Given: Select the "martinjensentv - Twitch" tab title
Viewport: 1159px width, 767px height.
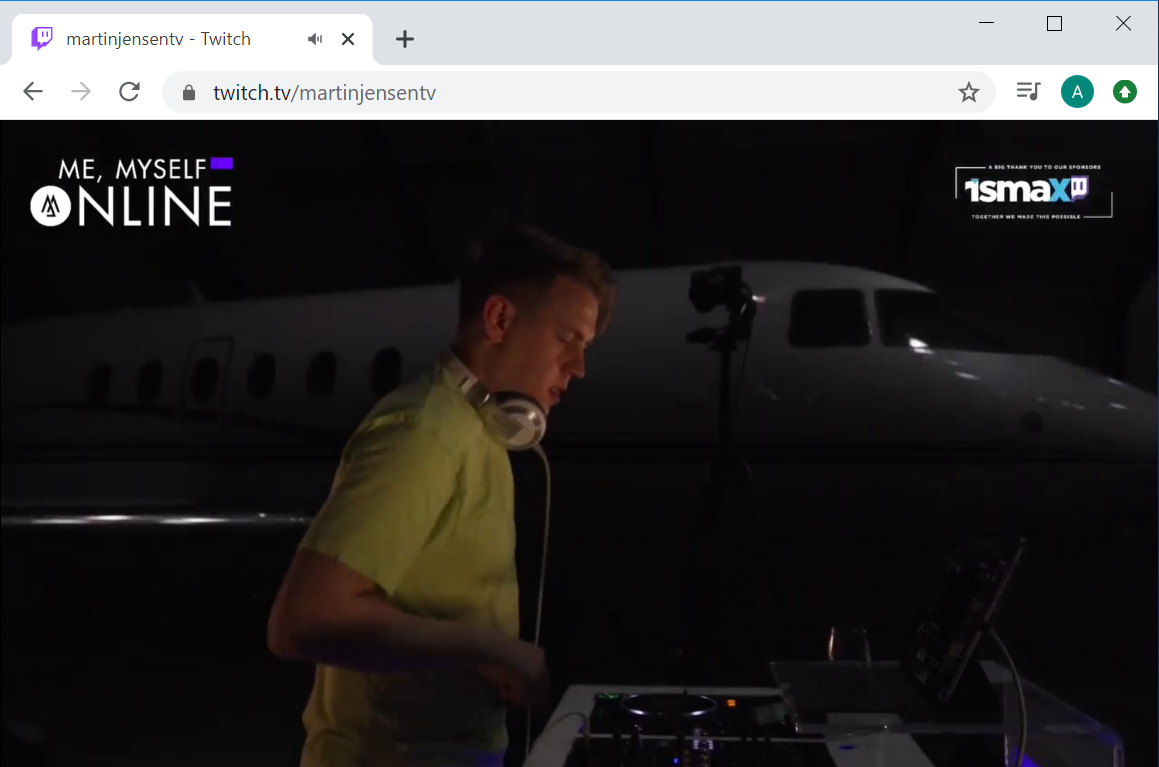Looking at the screenshot, I should (x=158, y=39).
